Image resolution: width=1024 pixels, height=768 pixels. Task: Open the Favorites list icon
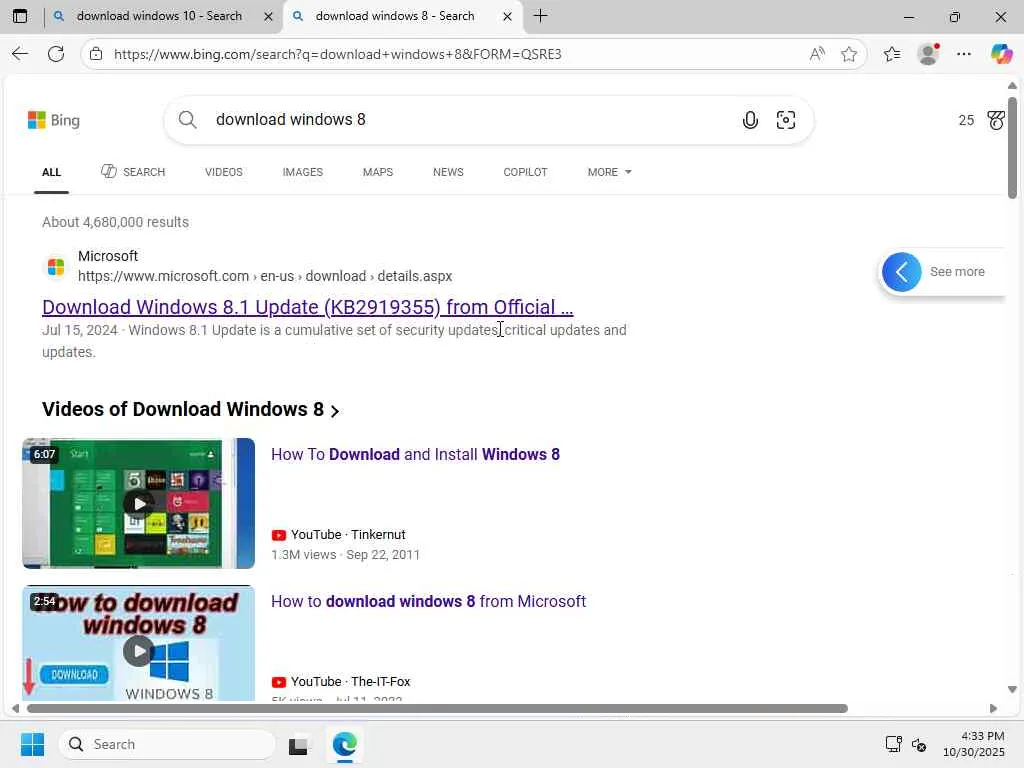(x=892, y=54)
